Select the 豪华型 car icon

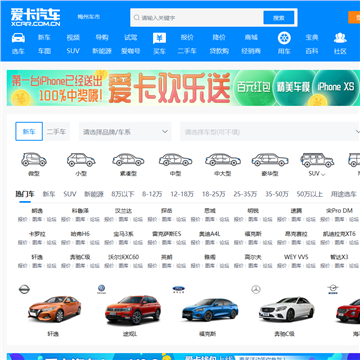click(x=270, y=160)
